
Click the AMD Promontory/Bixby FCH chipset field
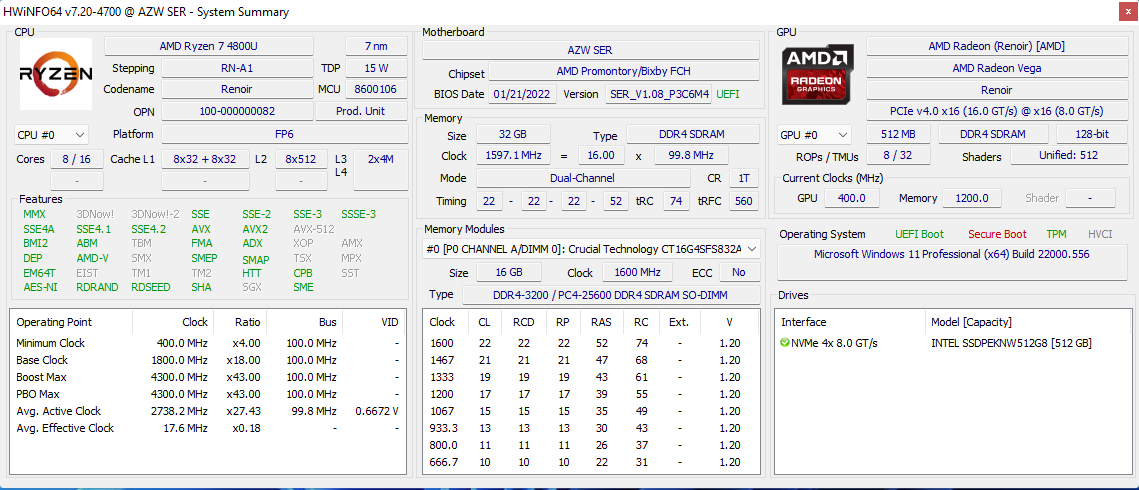tap(624, 71)
